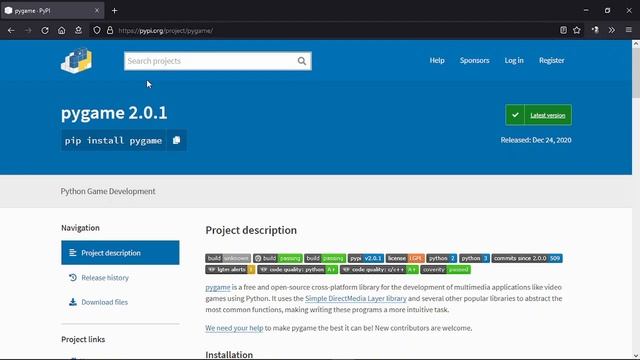The height and width of the screenshot is (360, 640).
Task: Close the pygame PyPI tab
Action: click(97, 11)
